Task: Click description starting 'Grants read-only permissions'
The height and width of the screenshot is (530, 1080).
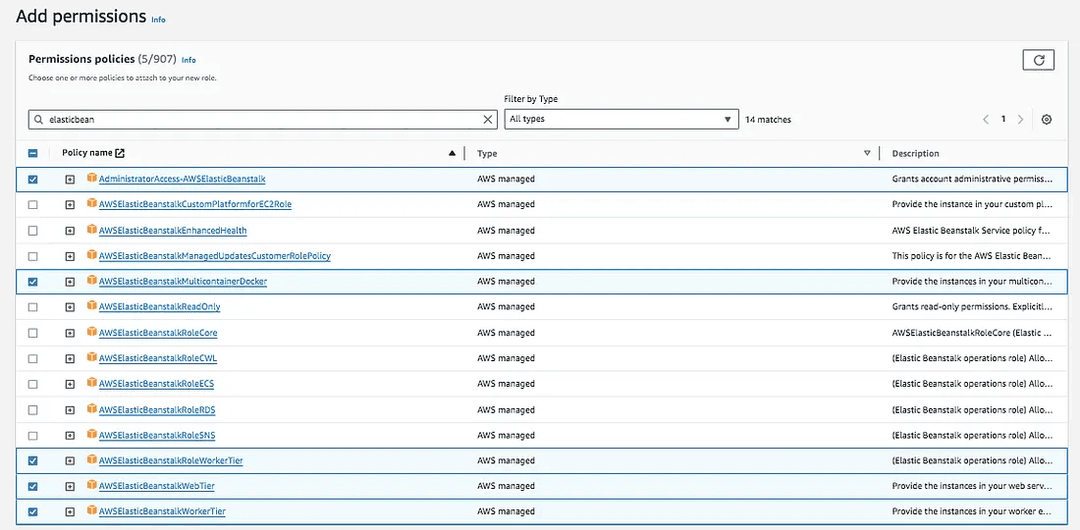Action: click(x=972, y=307)
